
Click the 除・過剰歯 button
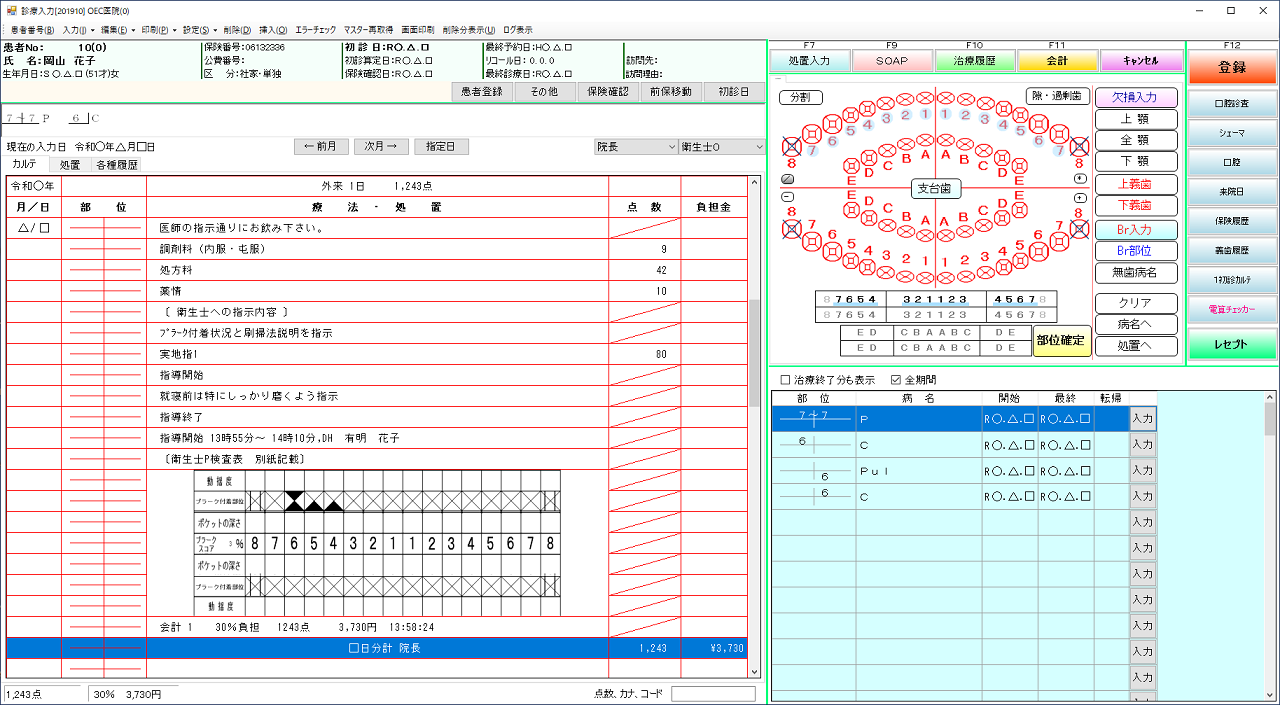tap(1058, 97)
